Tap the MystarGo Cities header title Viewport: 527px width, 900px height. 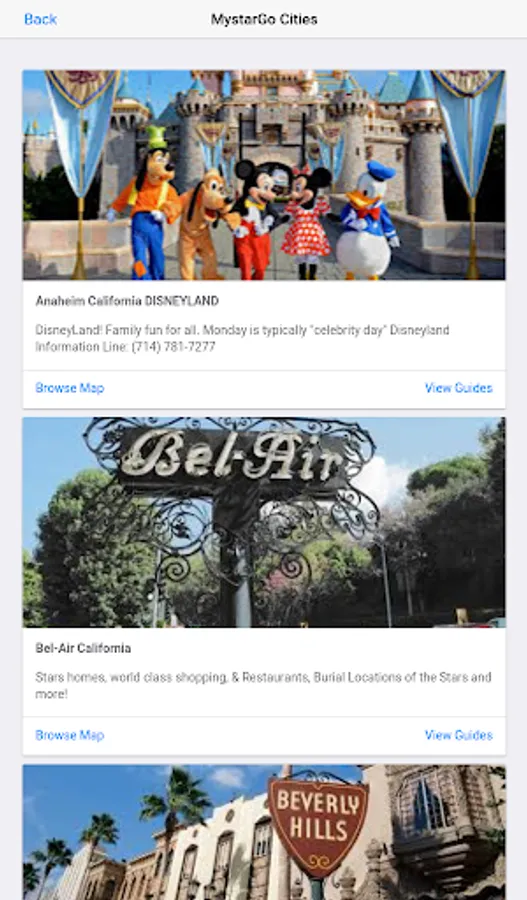click(264, 19)
